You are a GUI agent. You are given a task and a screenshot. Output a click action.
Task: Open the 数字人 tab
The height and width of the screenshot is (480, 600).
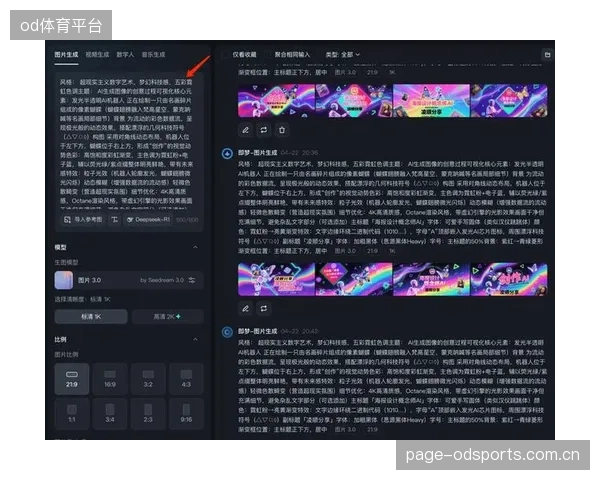[x=125, y=54]
